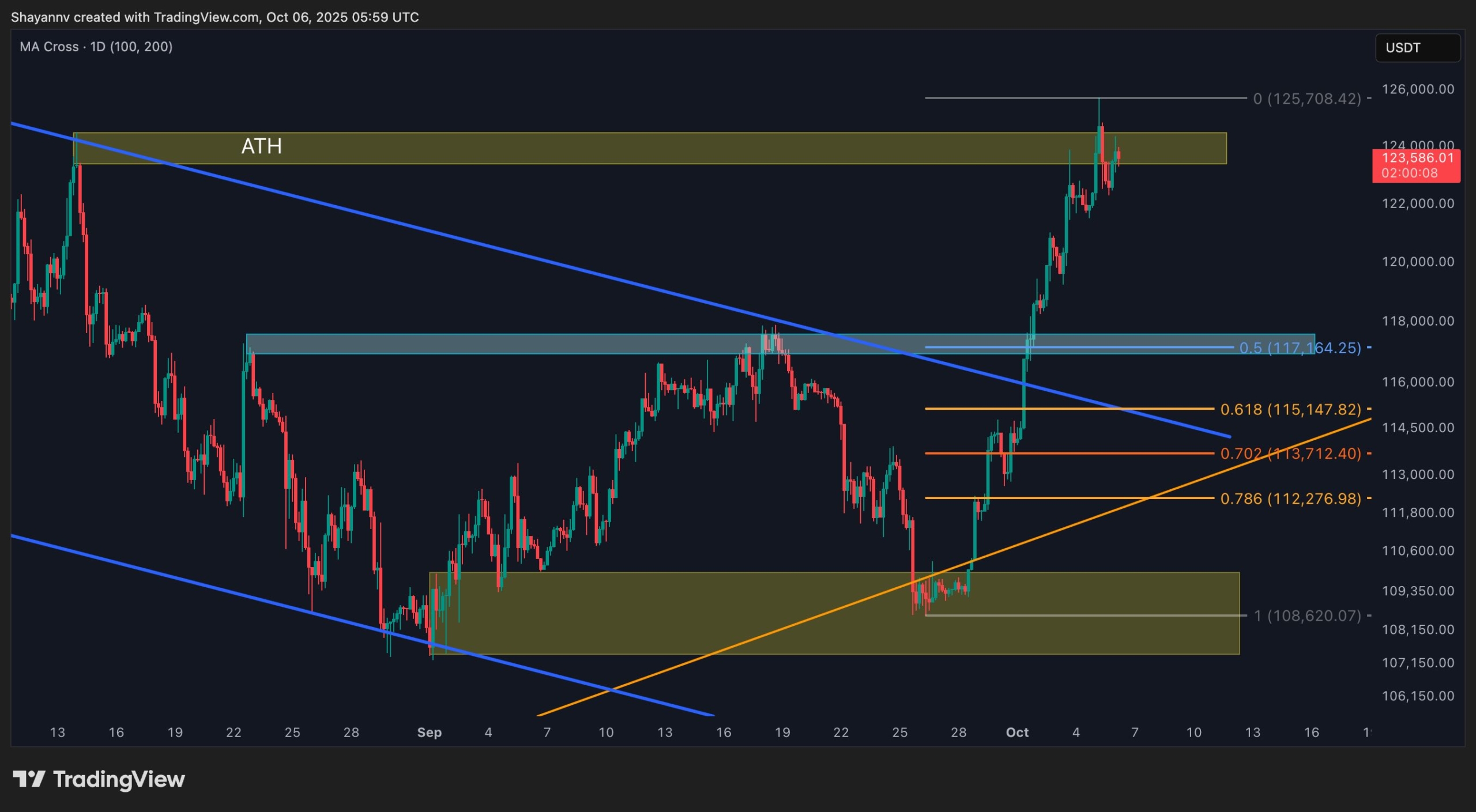
Task: Click the yellow ATH resistance rectangle
Action: pos(634,149)
